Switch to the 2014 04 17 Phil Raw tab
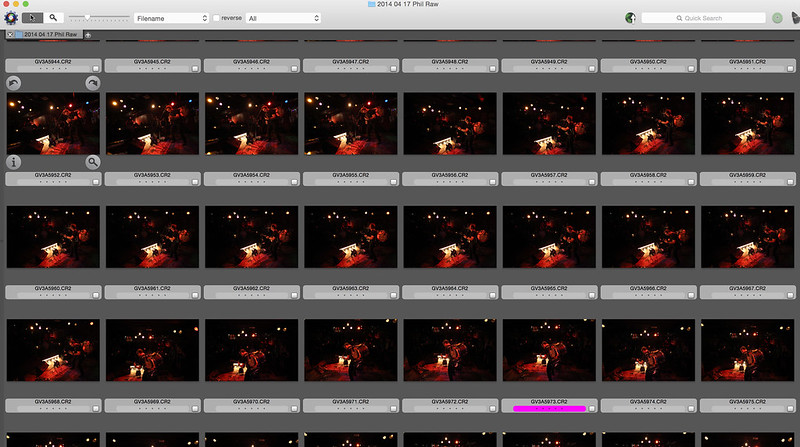Screen dimensions: 800x447 tap(50, 35)
